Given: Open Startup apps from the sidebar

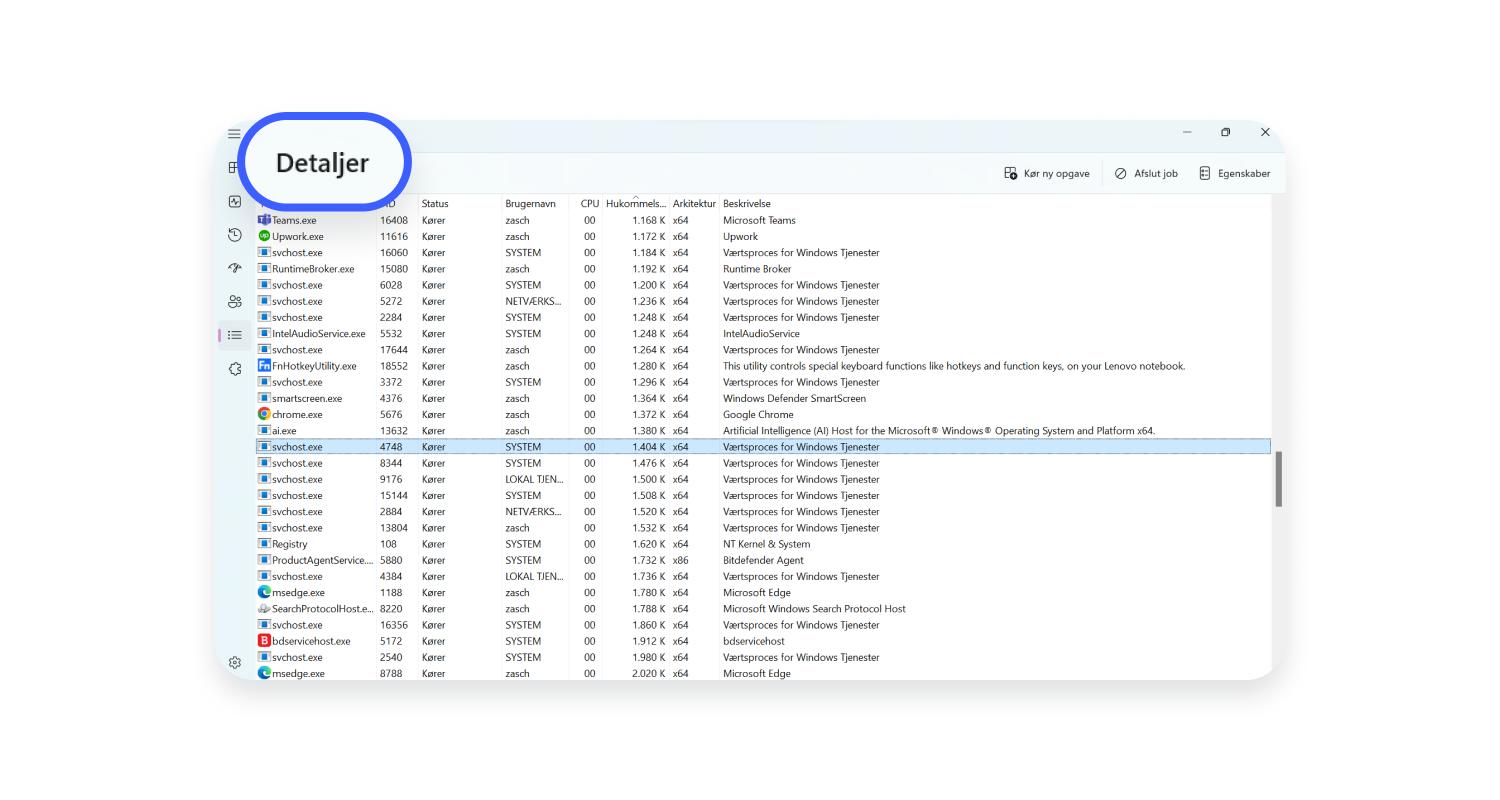Looking at the screenshot, I should pyautogui.click(x=235, y=268).
